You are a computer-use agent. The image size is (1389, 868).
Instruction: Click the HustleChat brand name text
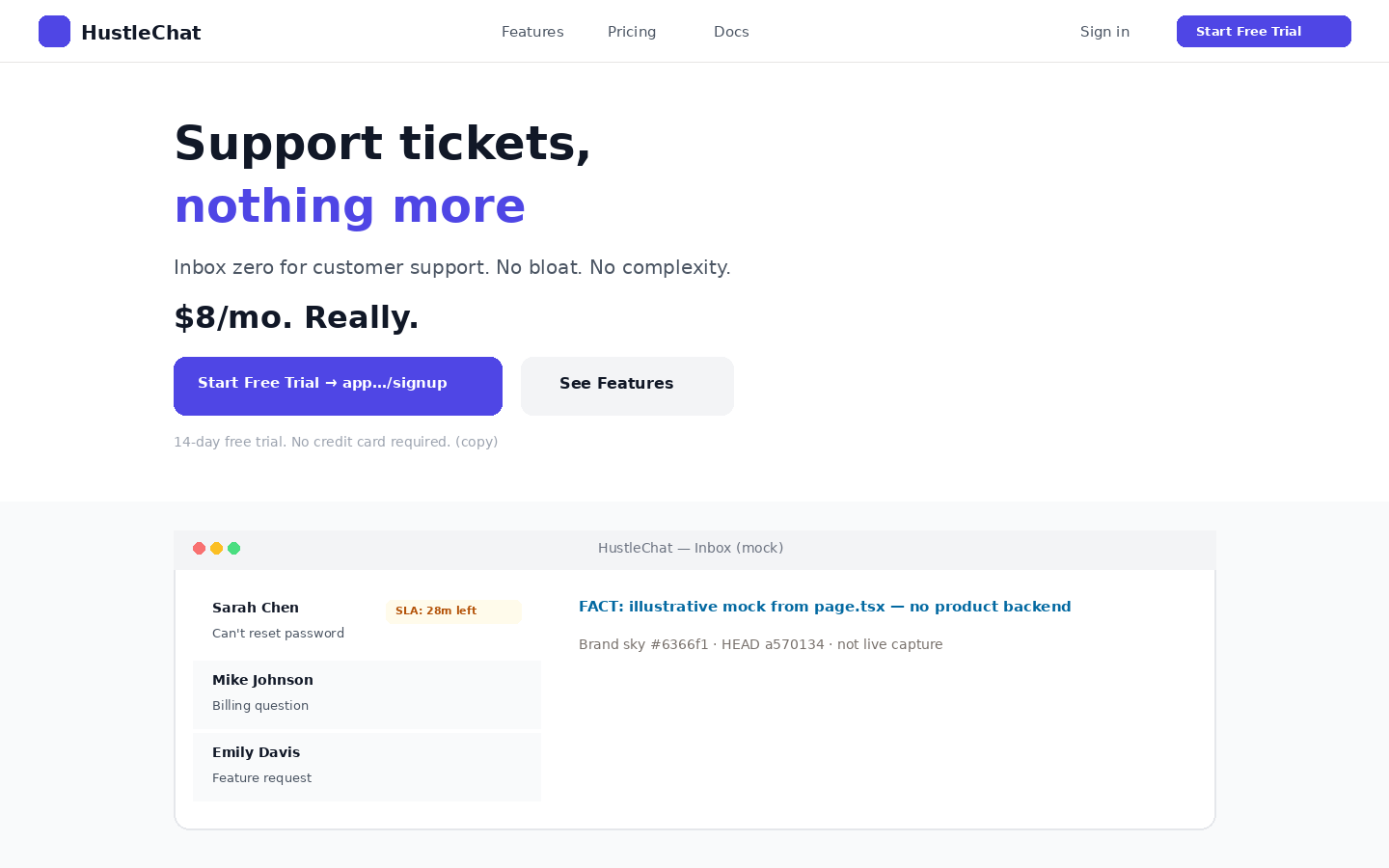(x=141, y=33)
